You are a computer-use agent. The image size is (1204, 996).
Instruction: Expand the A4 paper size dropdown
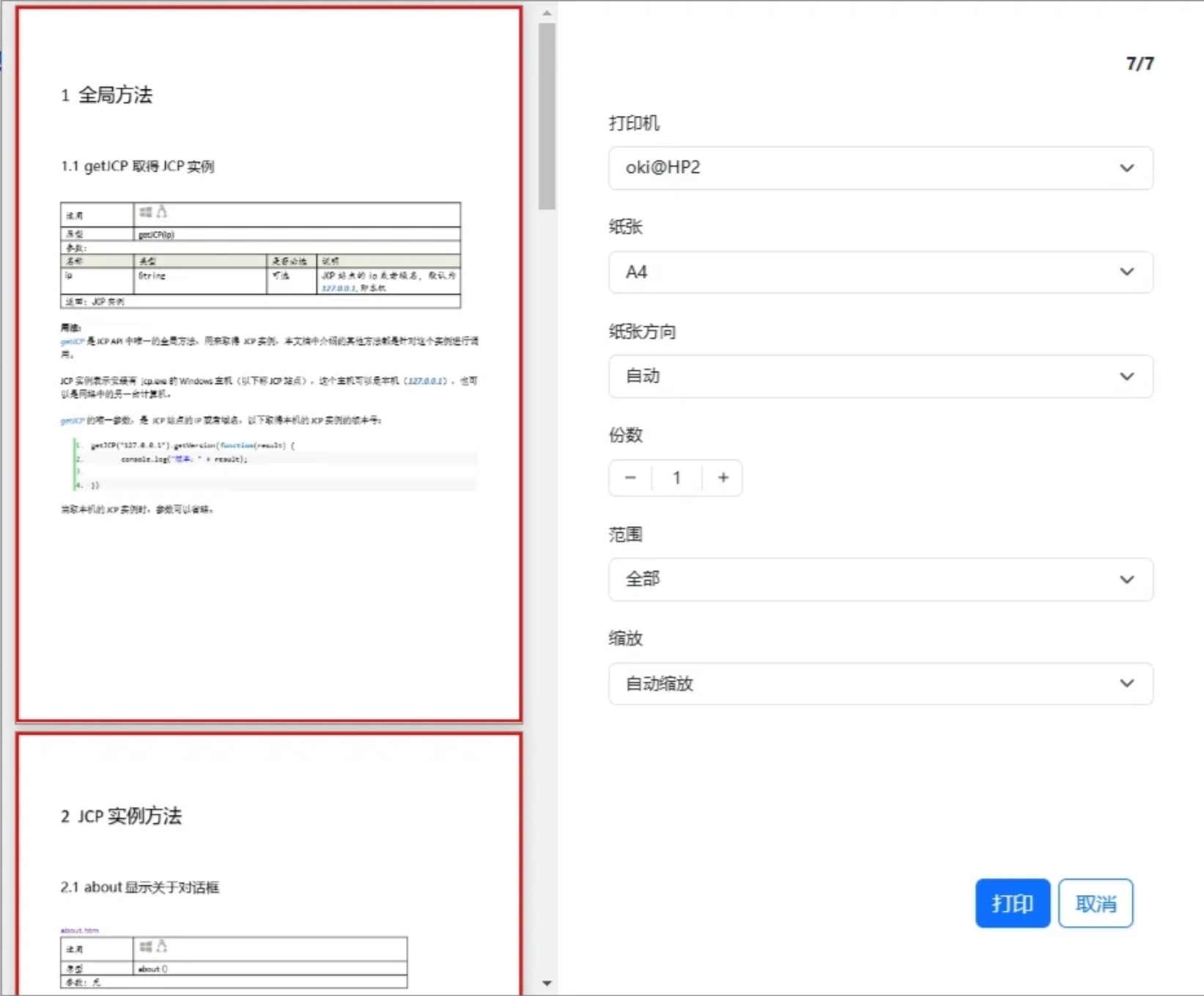(x=879, y=272)
